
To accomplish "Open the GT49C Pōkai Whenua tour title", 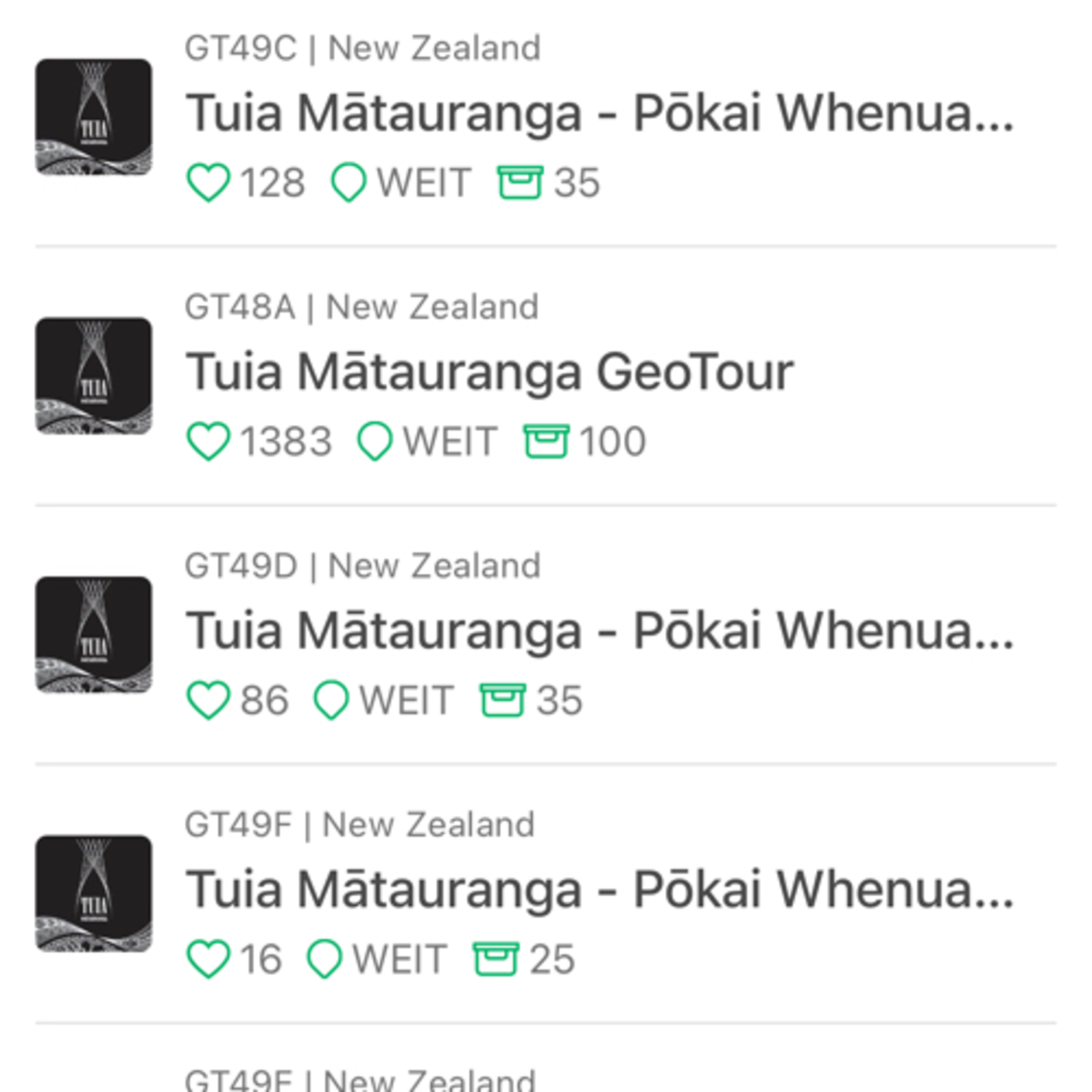I will click(599, 113).
